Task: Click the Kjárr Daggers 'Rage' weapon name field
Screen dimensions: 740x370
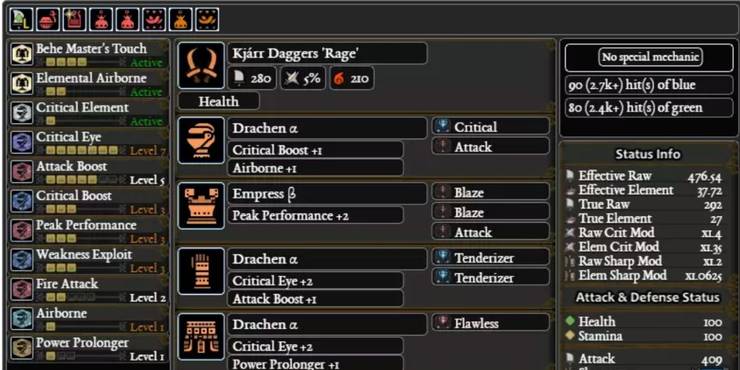Action: 328,53
